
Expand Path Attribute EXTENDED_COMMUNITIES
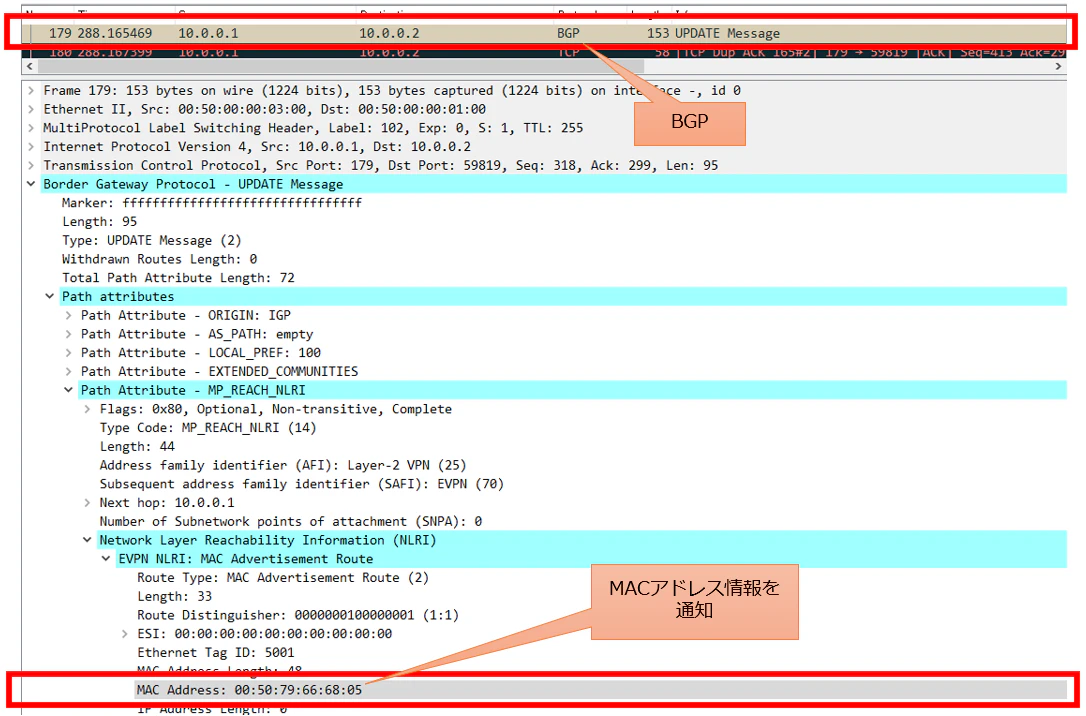[68, 371]
